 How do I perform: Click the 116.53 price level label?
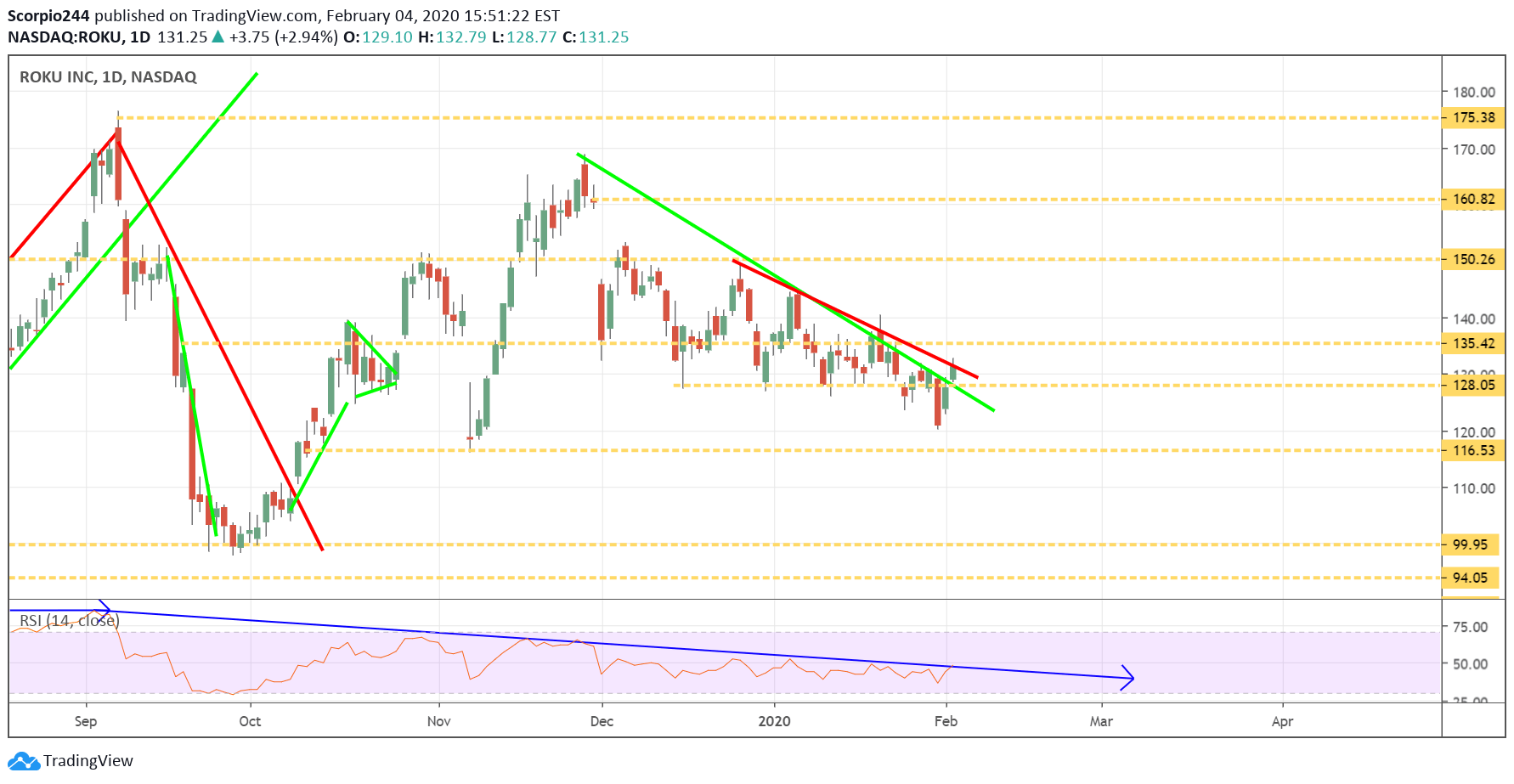(1473, 450)
